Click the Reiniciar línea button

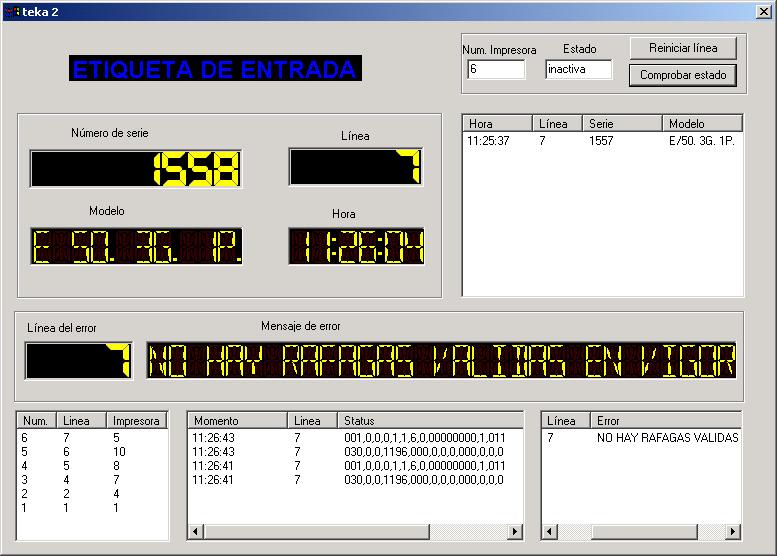(x=683, y=48)
